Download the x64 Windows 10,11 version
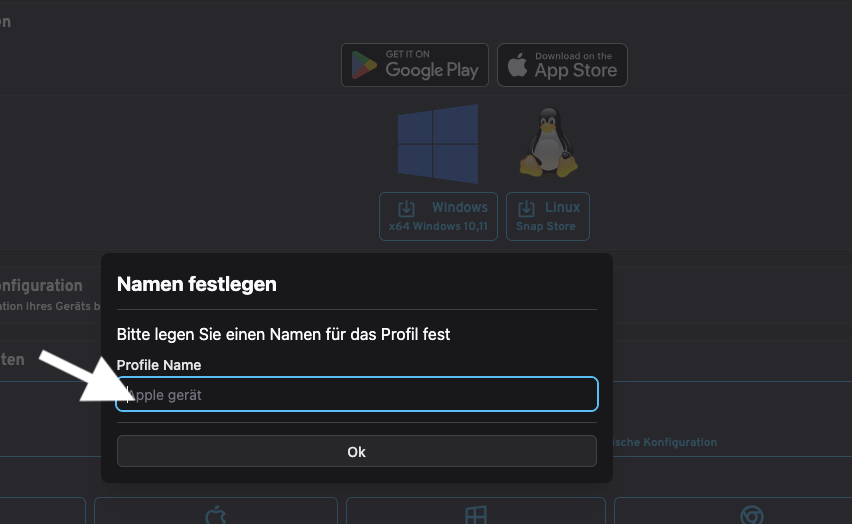The height and width of the screenshot is (524, 852). [438, 216]
